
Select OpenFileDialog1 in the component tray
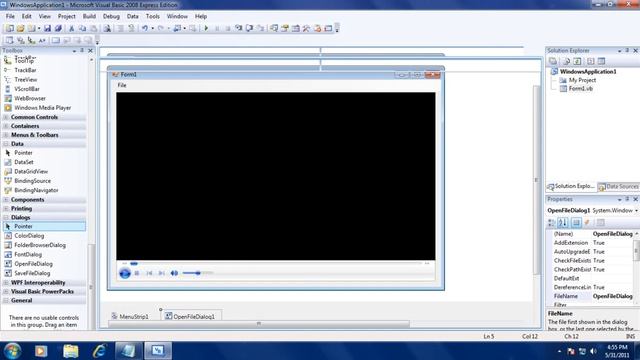tap(190, 316)
